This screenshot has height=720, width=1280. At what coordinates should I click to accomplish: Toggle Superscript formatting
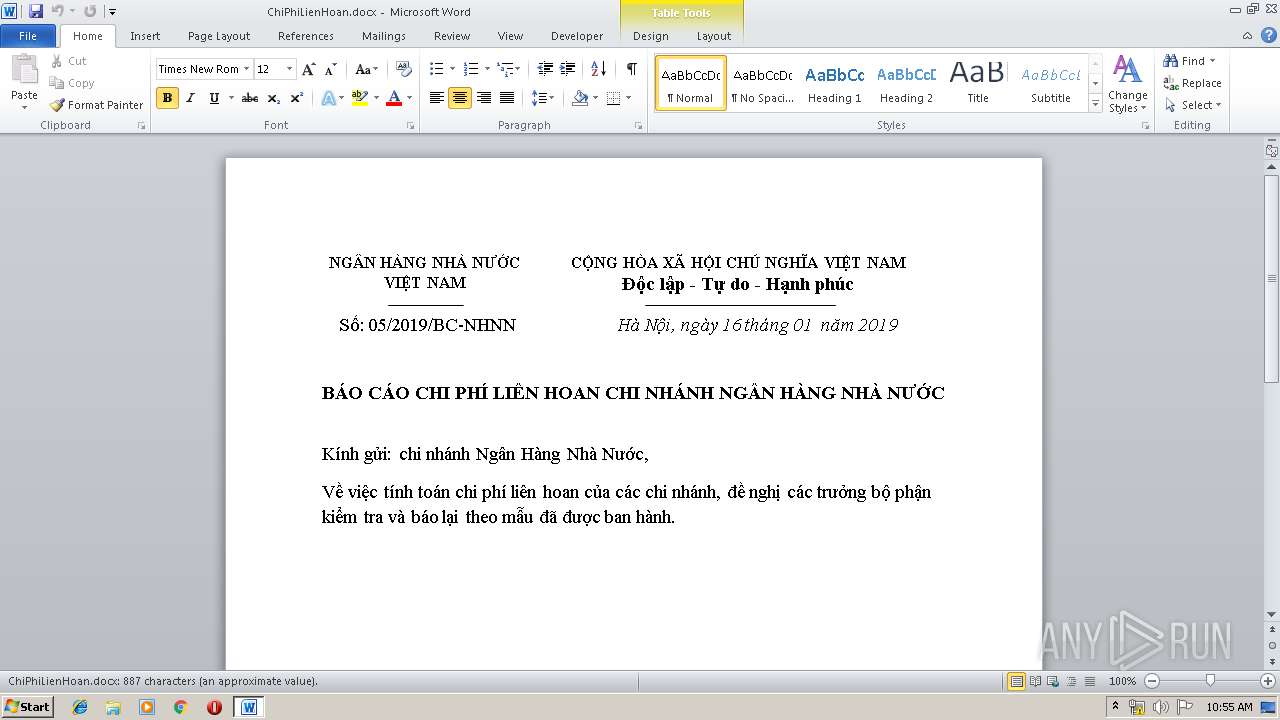(x=297, y=98)
